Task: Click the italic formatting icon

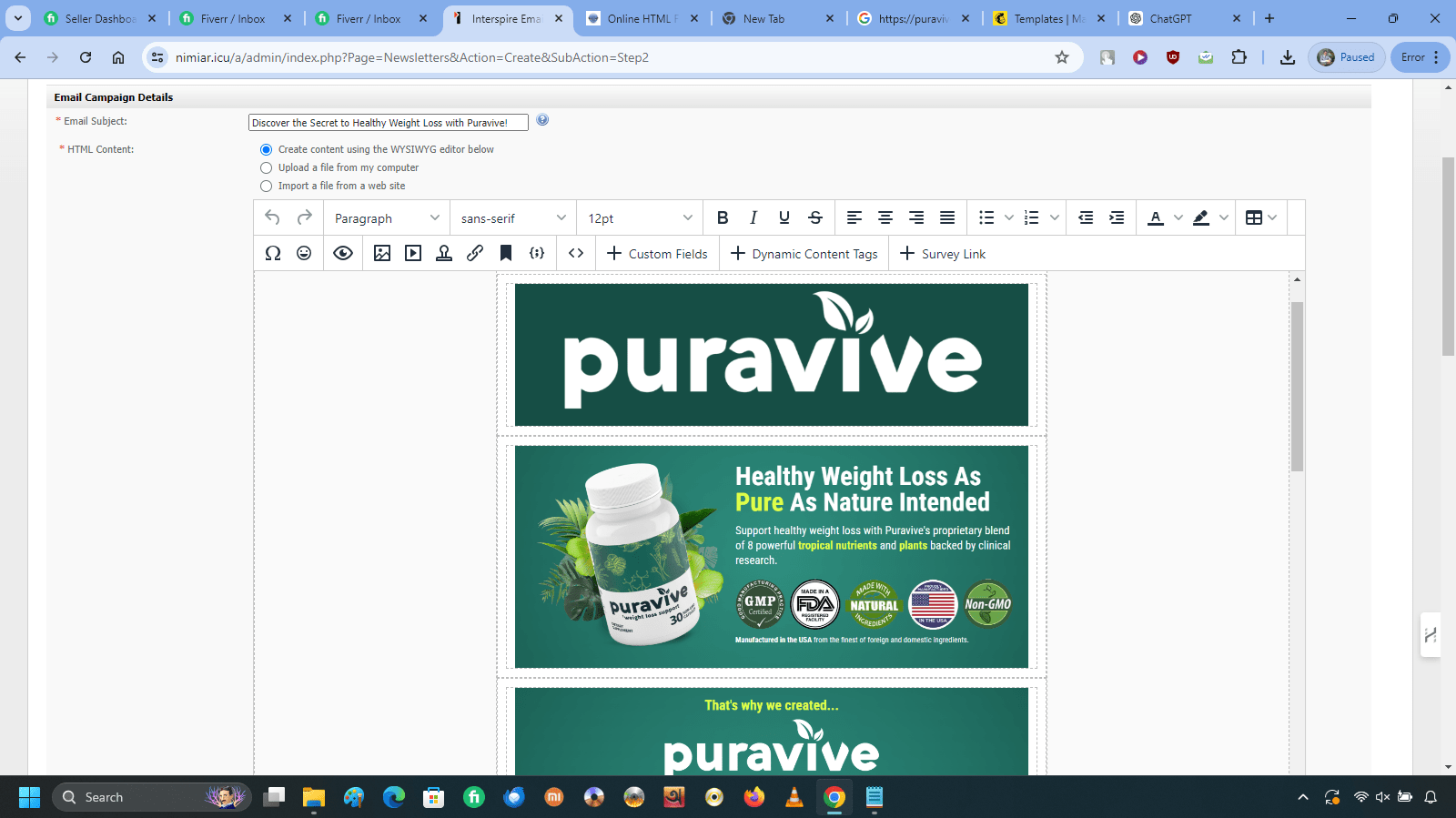Action: click(753, 217)
